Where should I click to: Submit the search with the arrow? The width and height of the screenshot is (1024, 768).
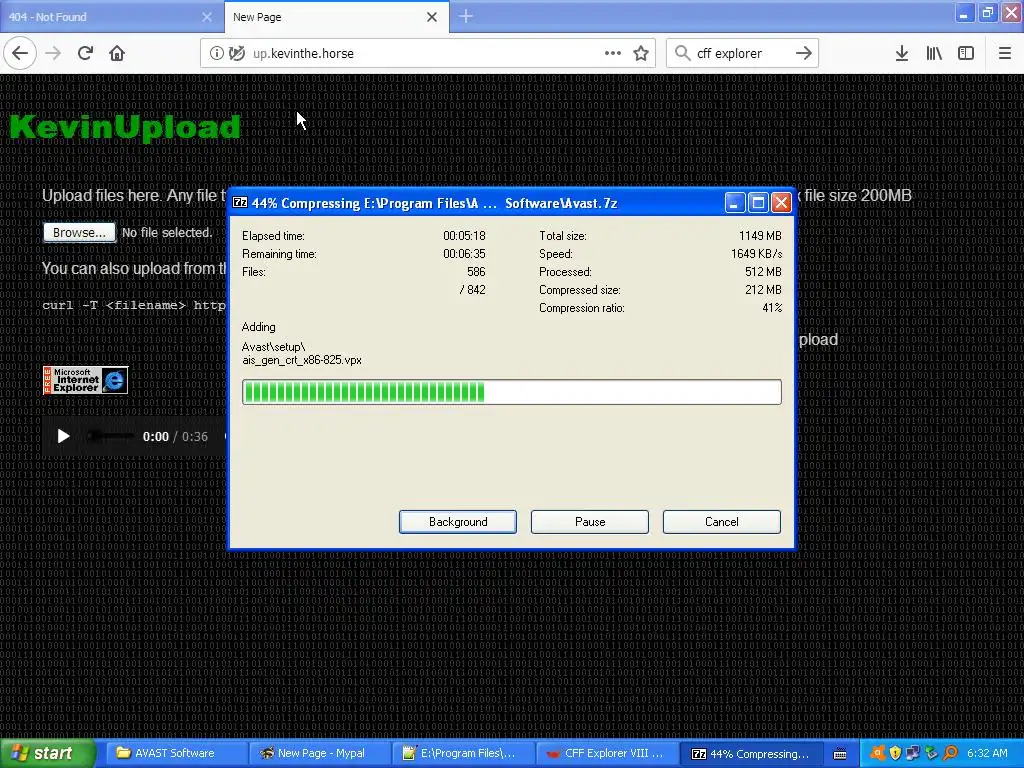click(x=804, y=53)
